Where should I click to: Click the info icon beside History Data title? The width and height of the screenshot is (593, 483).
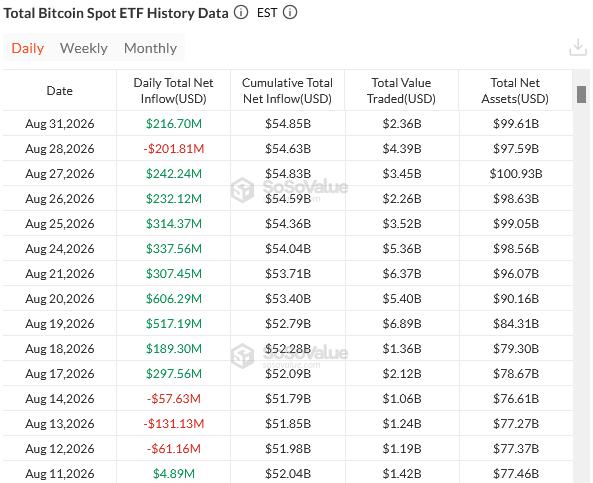241,13
